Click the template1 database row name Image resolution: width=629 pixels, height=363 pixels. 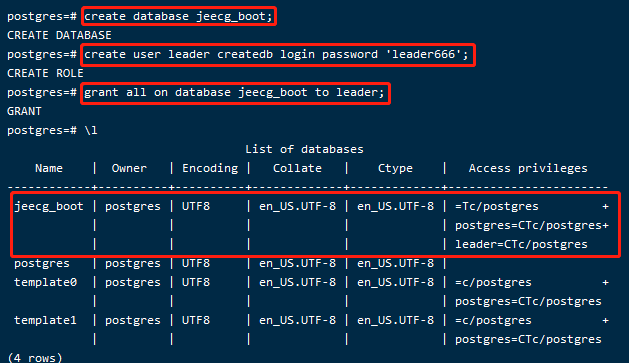click(45, 320)
